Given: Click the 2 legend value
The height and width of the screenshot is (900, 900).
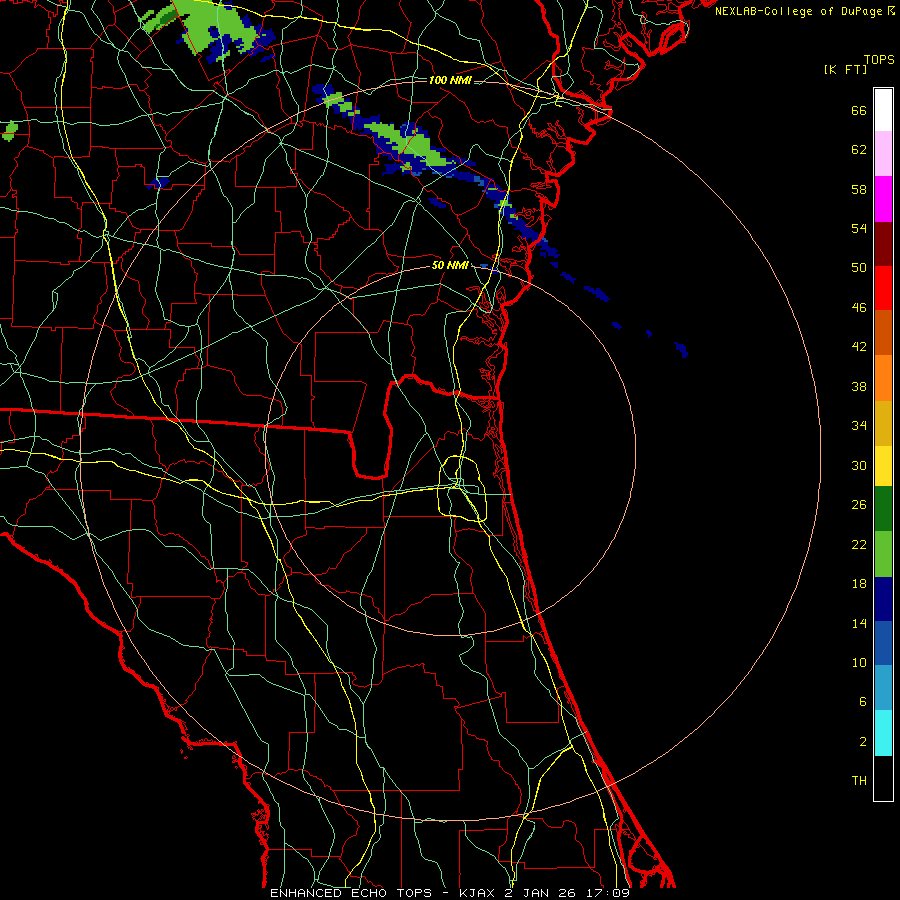Looking at the screenshot, I should pos(863,742).
